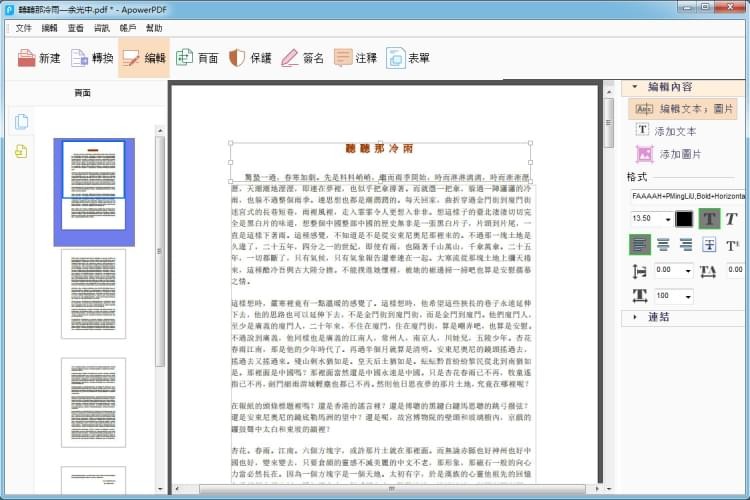Open the horizontal scale 100 dropdown
Viewport: 750px width, 500px height.
(x=688, y=297)
